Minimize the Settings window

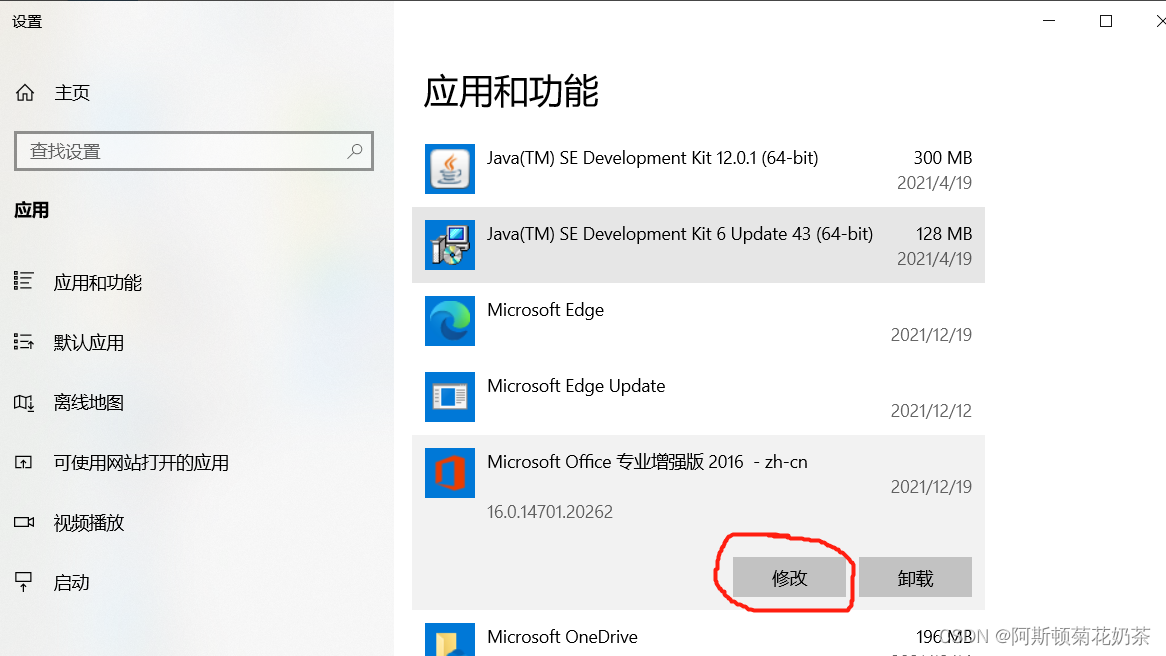tap(1049, 21)
